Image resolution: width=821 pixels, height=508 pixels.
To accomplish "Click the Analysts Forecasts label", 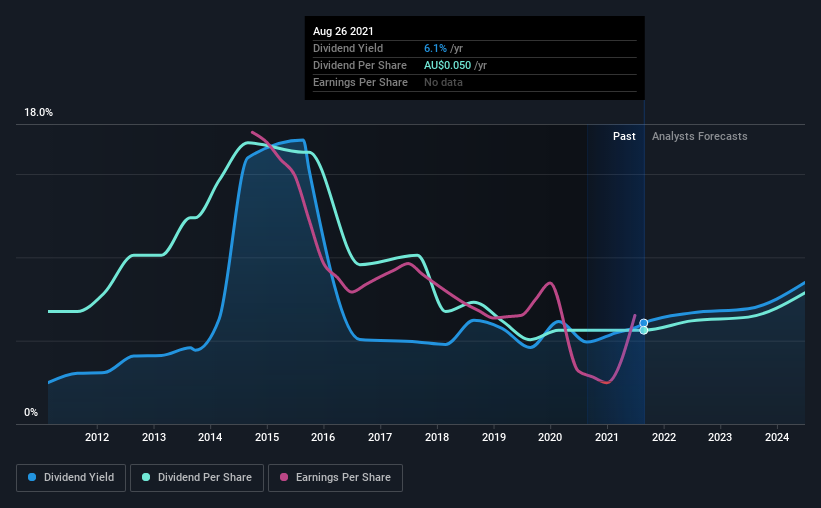I will click(700, 136).
